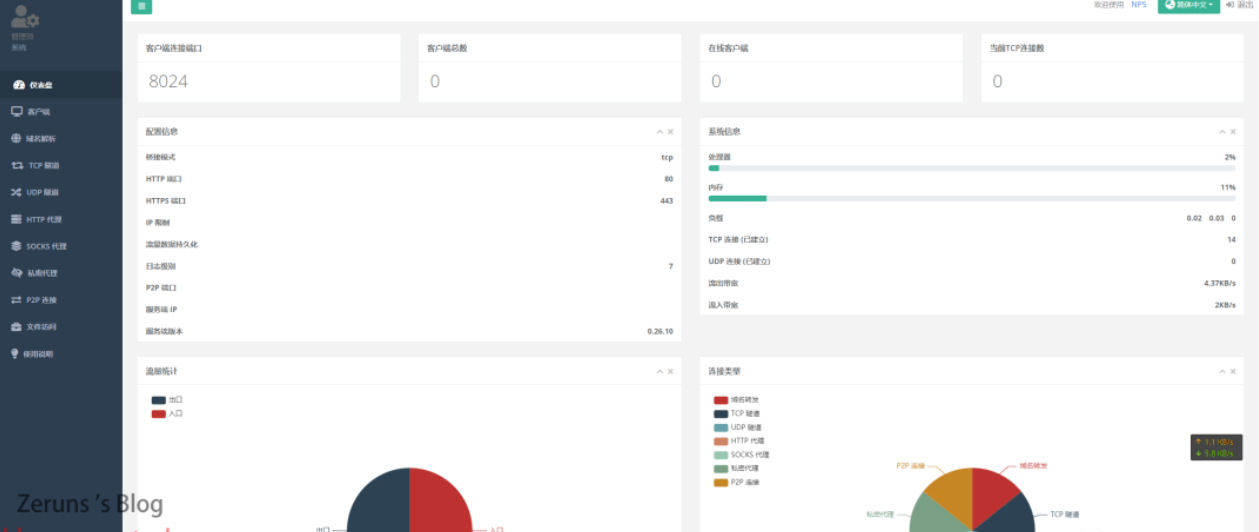Click the briefcase icon for file access
Screen dimensions: 1259x532
point(16,327)
